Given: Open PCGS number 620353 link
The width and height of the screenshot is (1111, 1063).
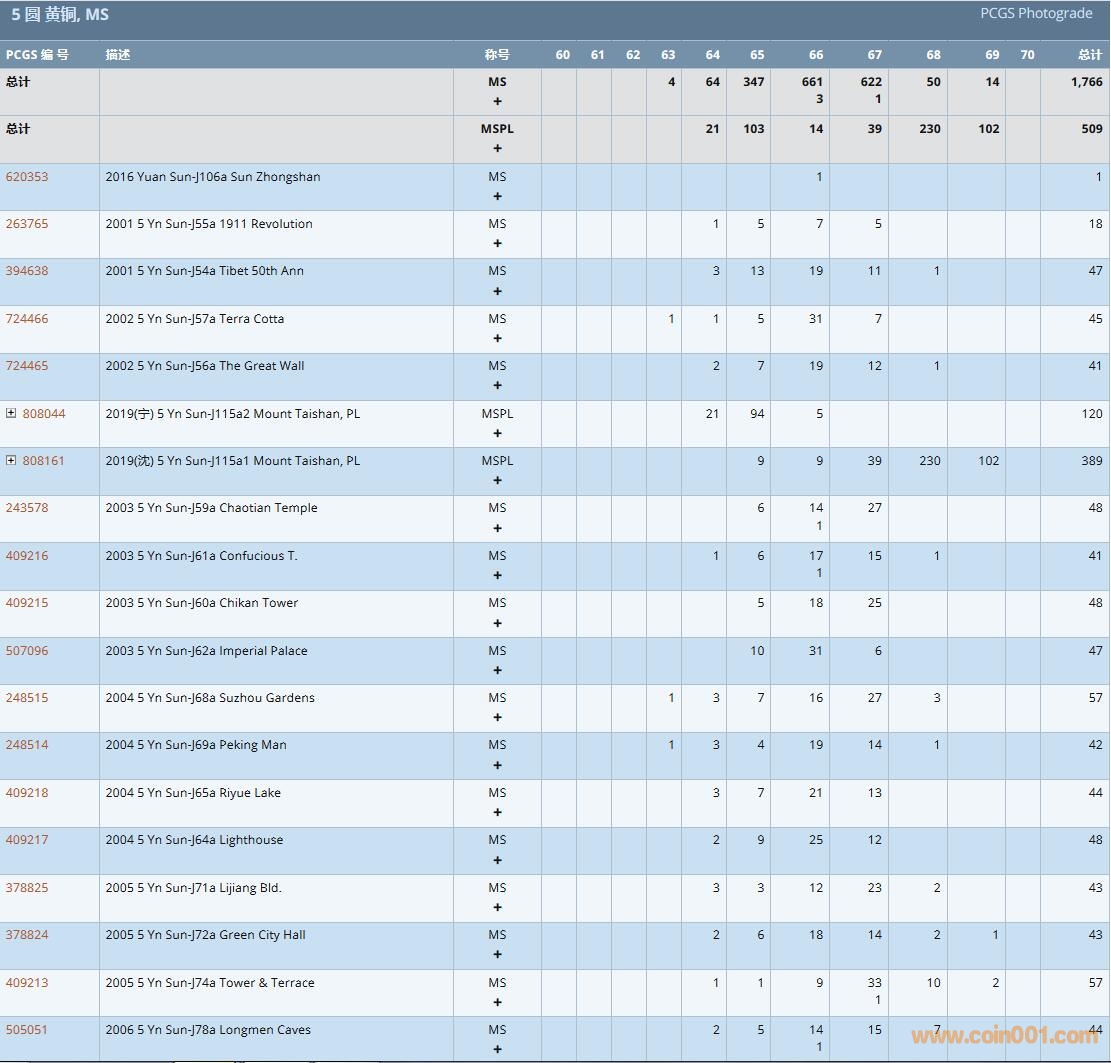Looking at the screenshot, I should tap(27, 177).
